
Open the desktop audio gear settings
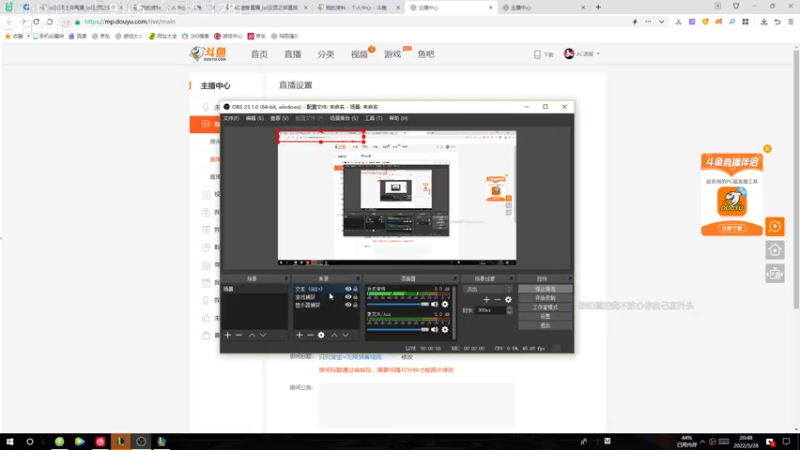pyautogui.click(x=445, y=304)
